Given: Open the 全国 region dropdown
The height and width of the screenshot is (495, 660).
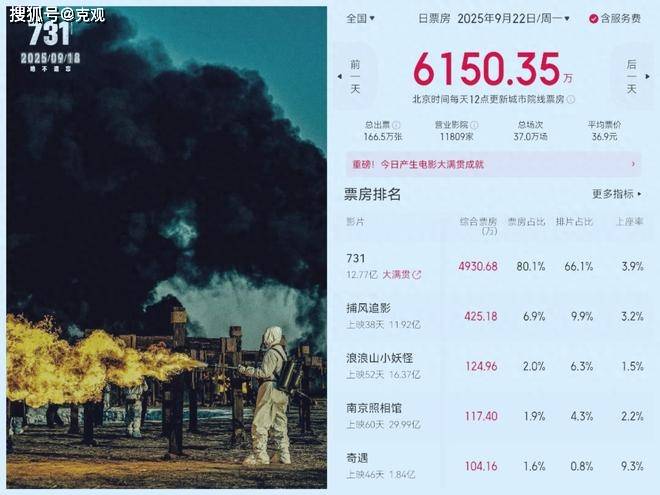Looking at the screenshot, I should (x=360, y=19).
